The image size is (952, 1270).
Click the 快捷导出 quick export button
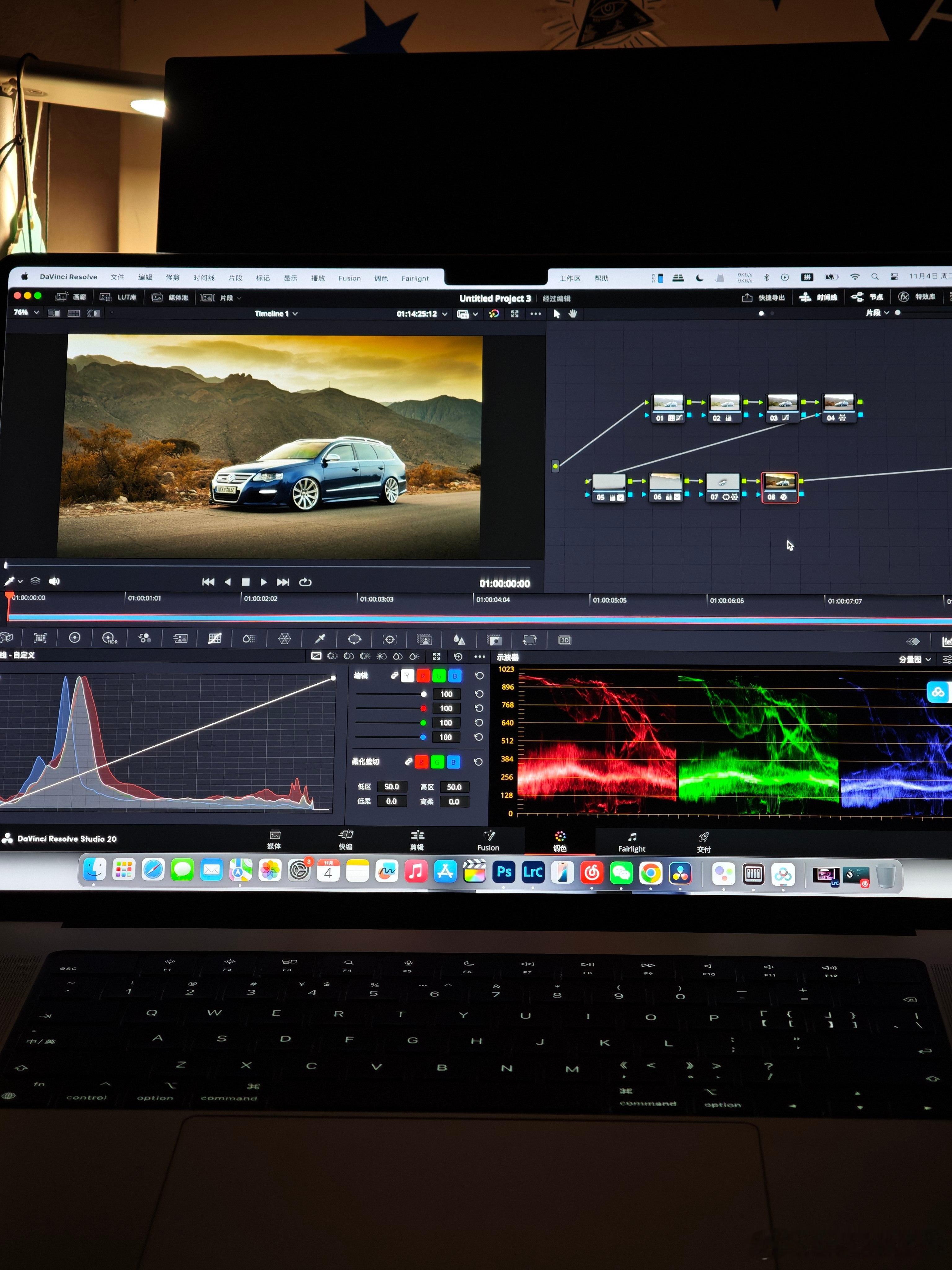[763, 297]
